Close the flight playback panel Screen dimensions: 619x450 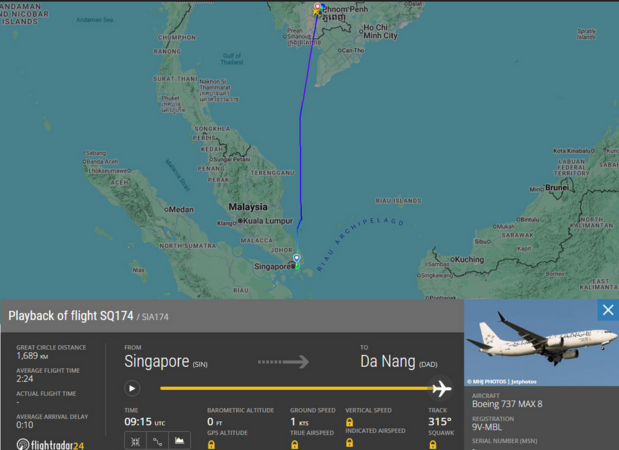(x=608, y=310)
